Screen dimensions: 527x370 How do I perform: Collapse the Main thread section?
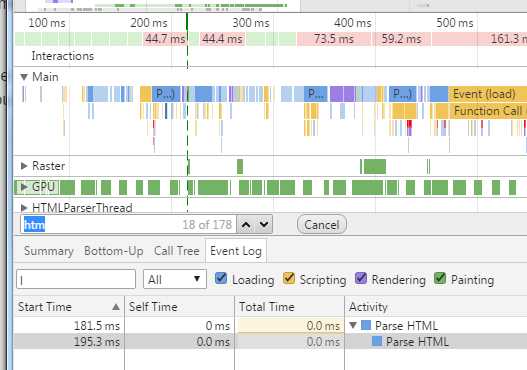pyautogui.click(x=24, y=77)
